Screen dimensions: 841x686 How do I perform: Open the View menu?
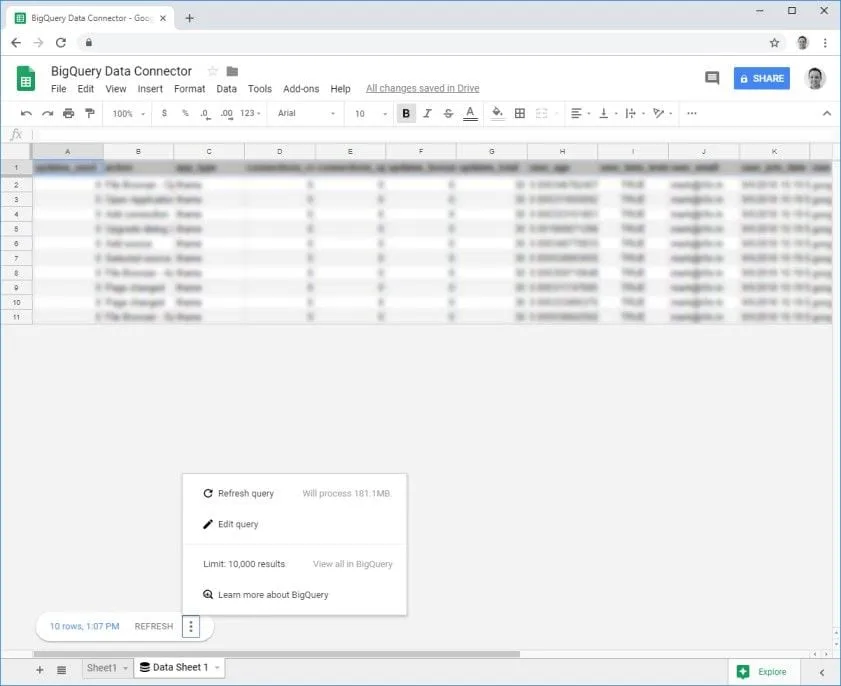[116, 88]
